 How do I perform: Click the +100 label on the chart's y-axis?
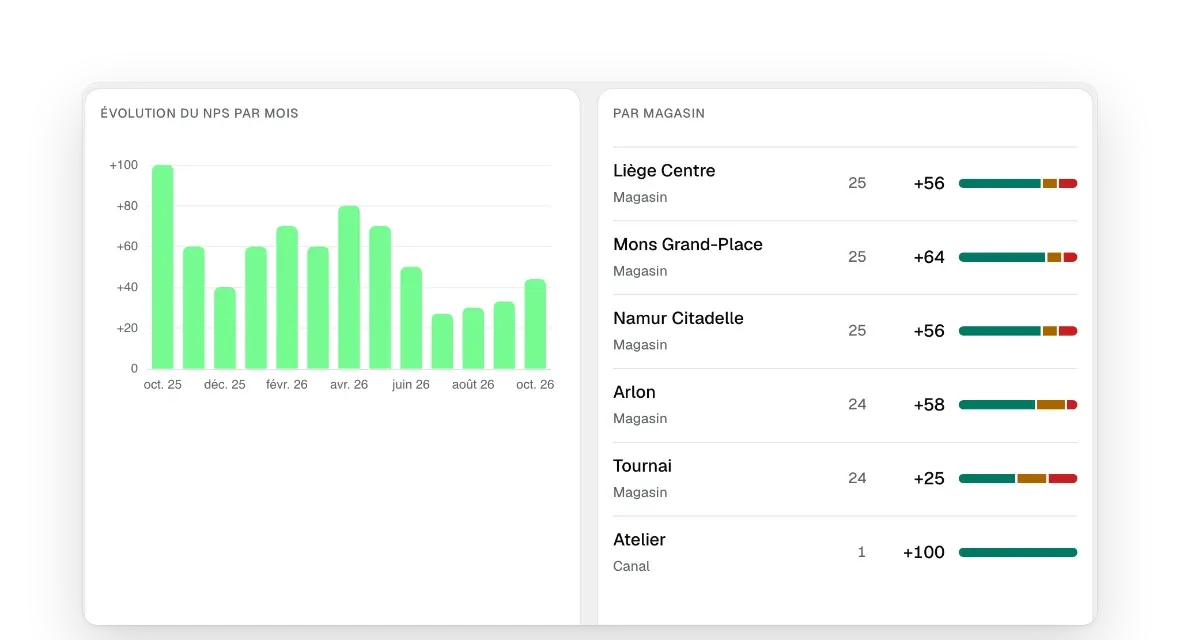pos(123,165)
